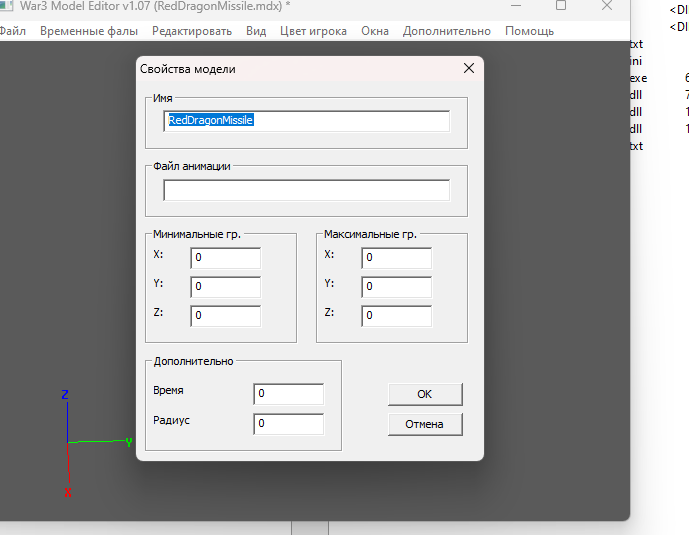Close the Свойства модели dialog
Image resolution: width=689 pixels, height=535 pixels.
[469, 68]
